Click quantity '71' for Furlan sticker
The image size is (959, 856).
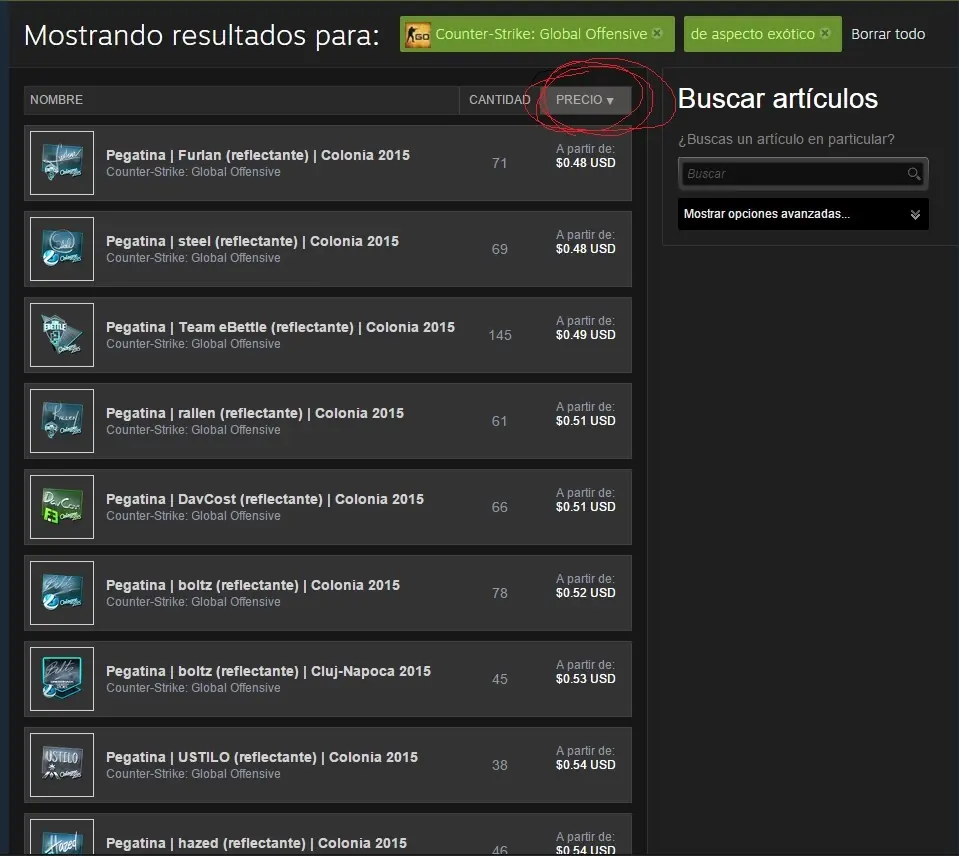point(500,163)
